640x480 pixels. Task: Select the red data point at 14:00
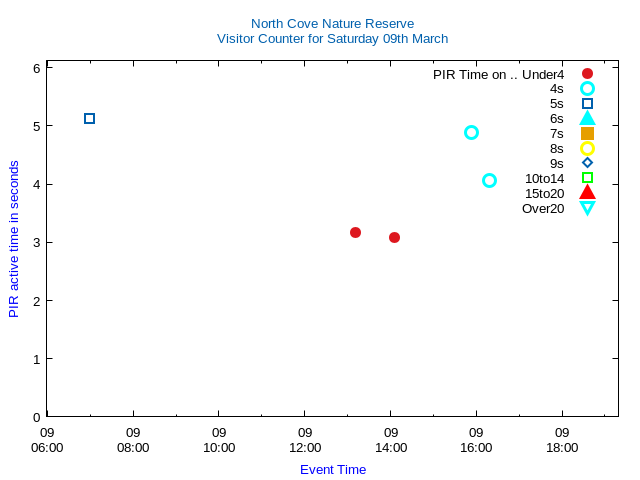pyautogui.click(x=394, y=238)
